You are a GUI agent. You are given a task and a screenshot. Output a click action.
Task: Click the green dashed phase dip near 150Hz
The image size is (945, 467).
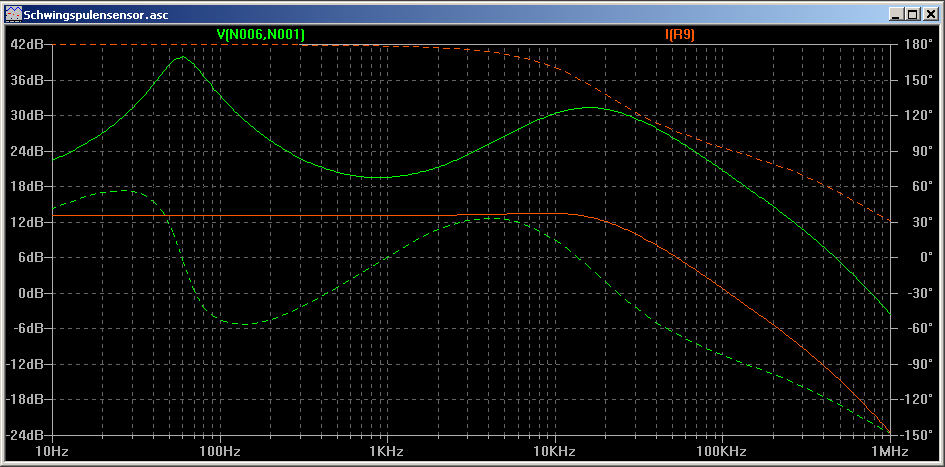(244, 324)
